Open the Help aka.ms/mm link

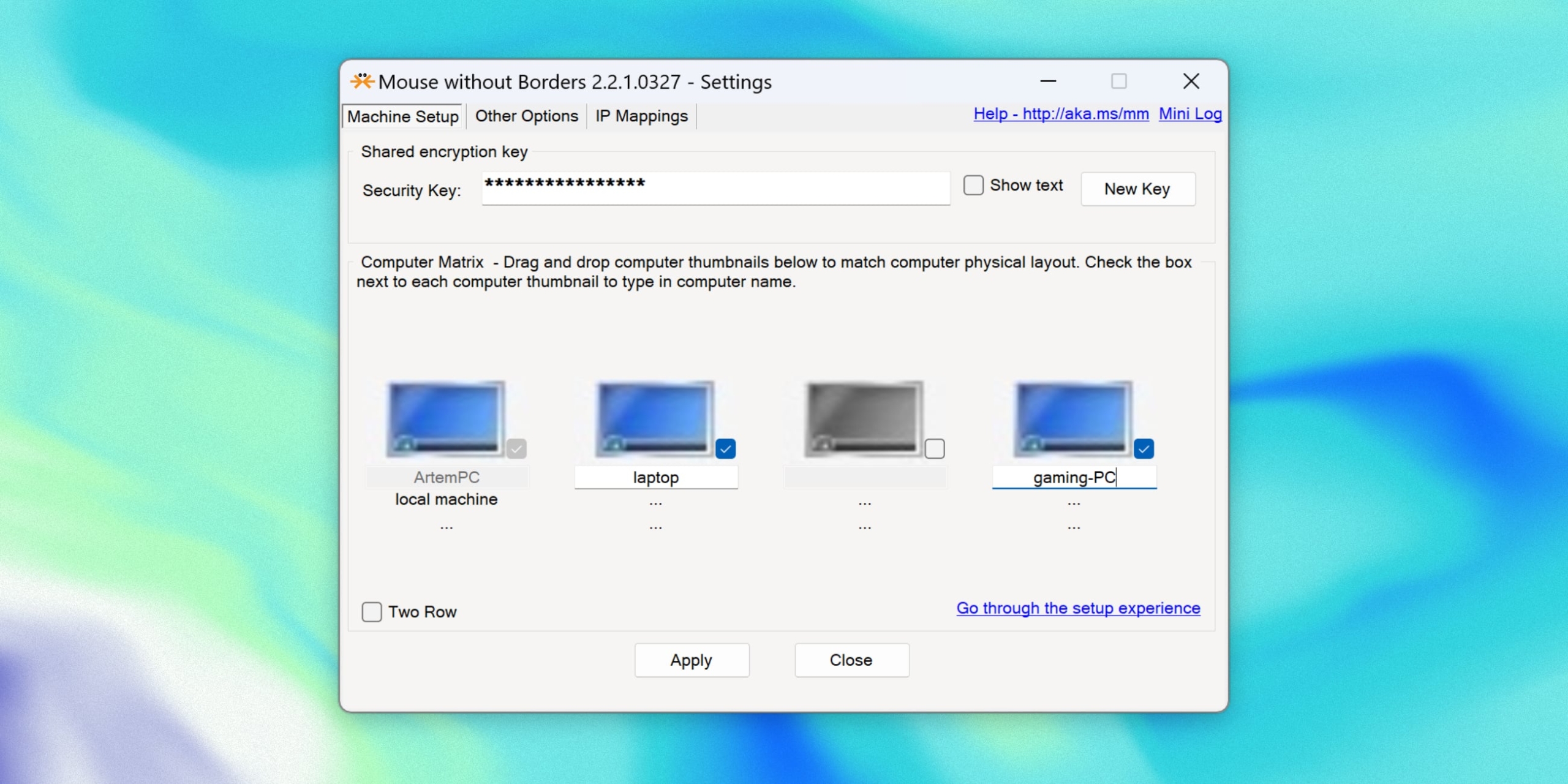1061,114
